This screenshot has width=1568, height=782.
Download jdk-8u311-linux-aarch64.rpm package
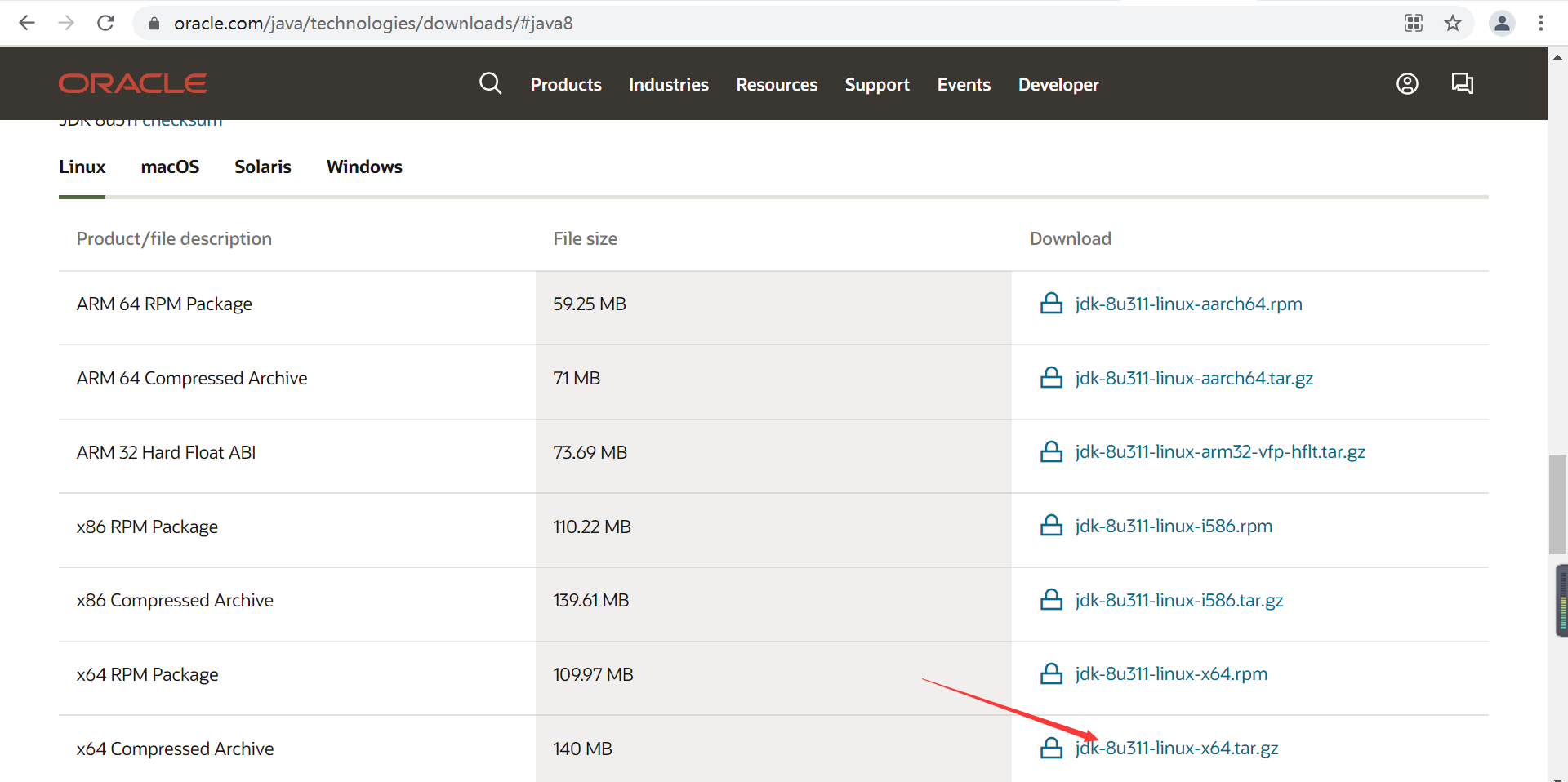1188,304
